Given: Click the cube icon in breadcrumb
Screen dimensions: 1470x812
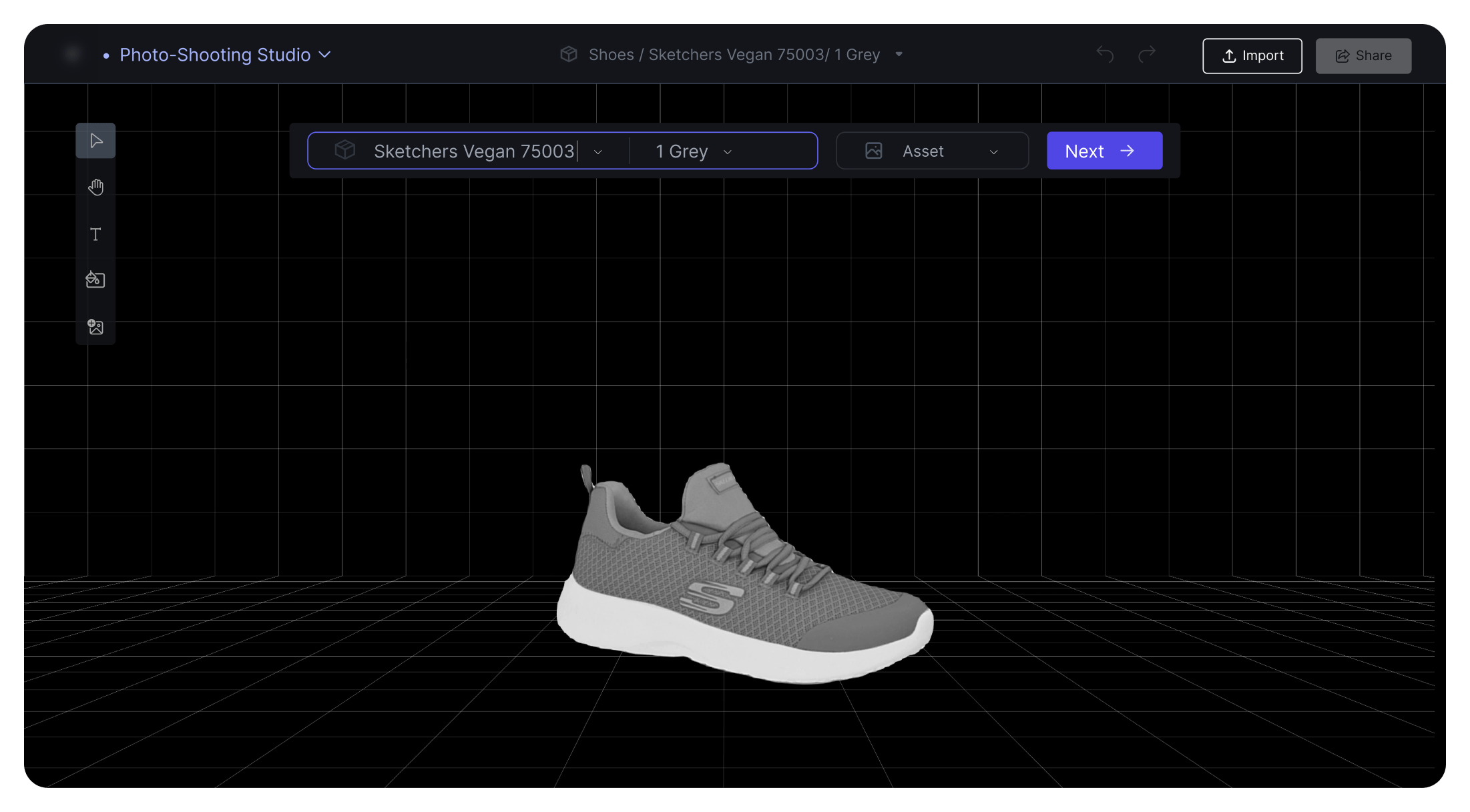Looking at the screenshot, I should (569, 55).
